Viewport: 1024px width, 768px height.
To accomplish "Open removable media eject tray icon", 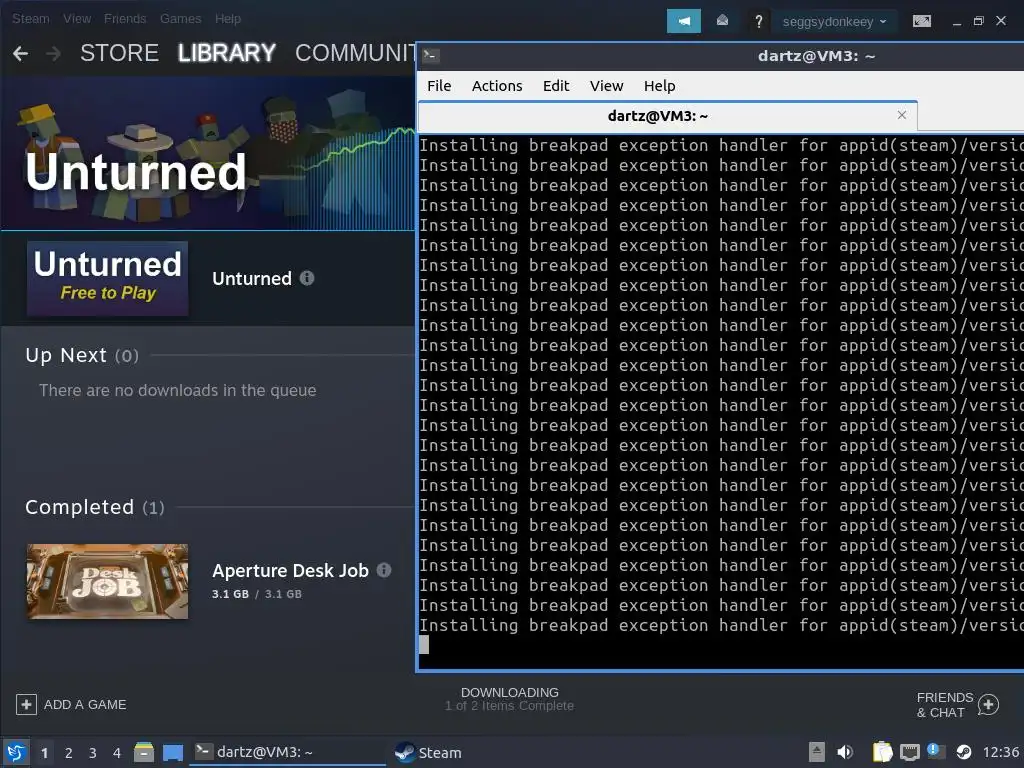I will pos(816,752).
